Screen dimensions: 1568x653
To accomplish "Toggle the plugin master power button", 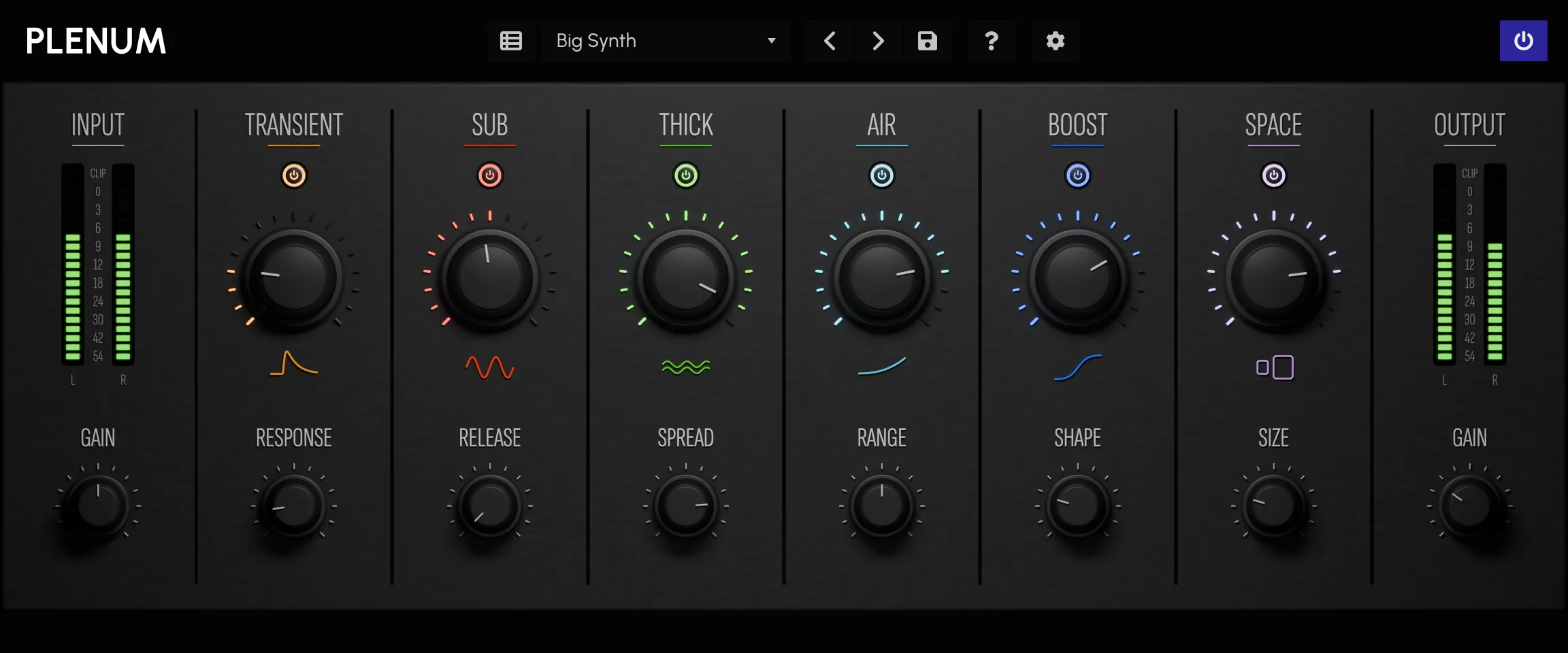I will [x=1523, y=41].
